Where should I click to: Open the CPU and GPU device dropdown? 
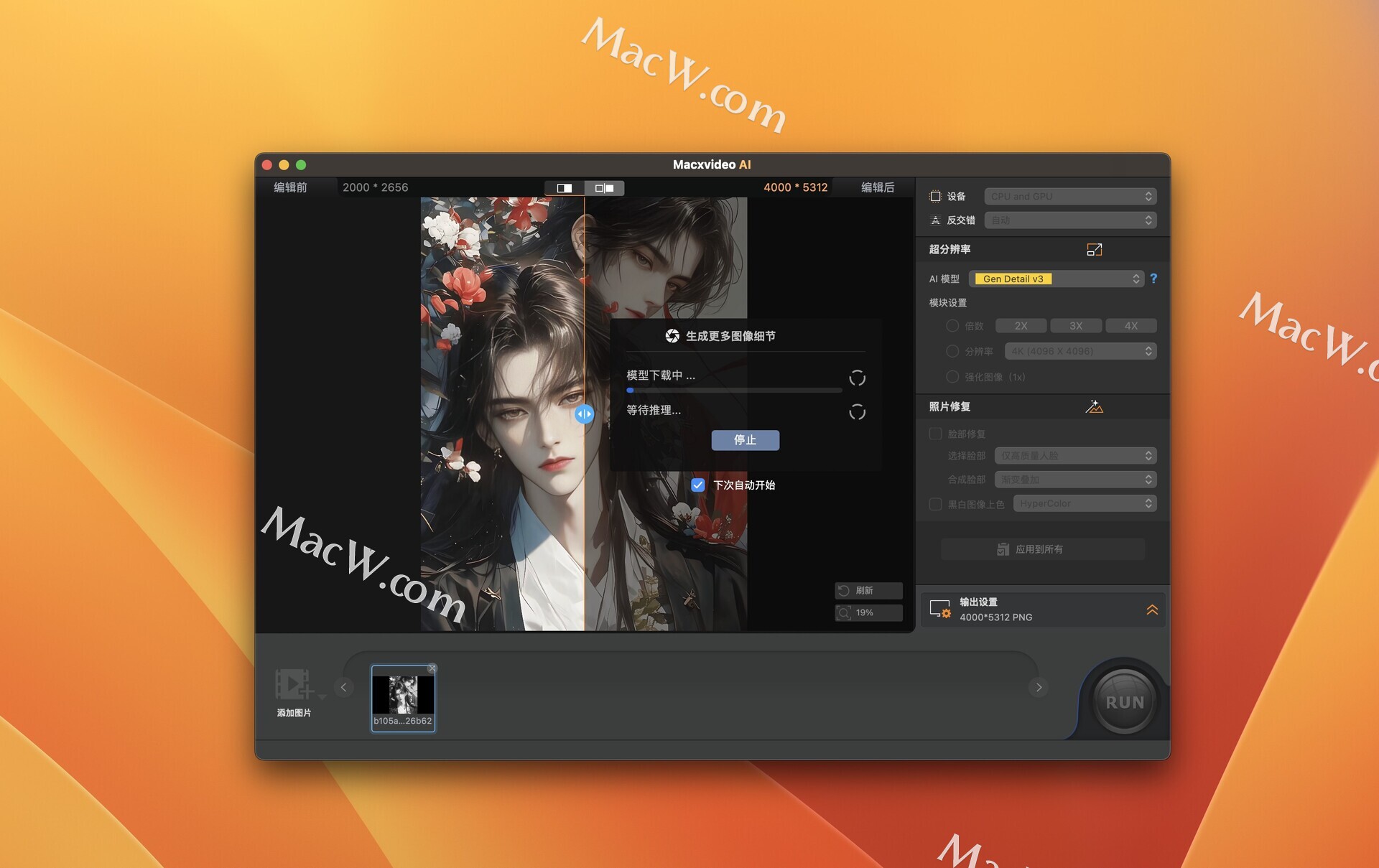(x=1069, y=196)
